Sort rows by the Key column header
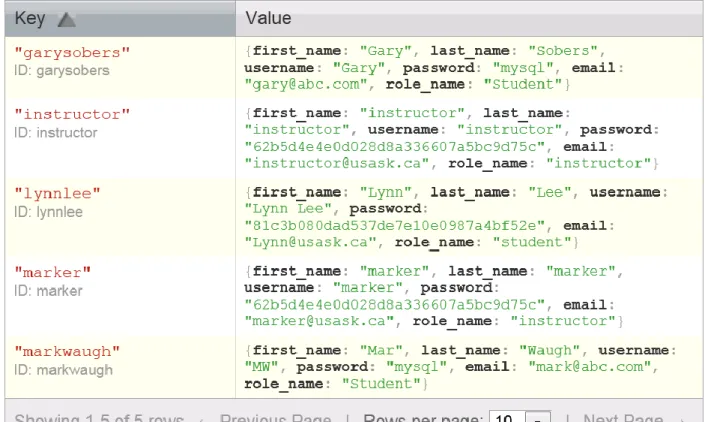The height and width of the screenshot is (422, 705). (x=120, y=18)
